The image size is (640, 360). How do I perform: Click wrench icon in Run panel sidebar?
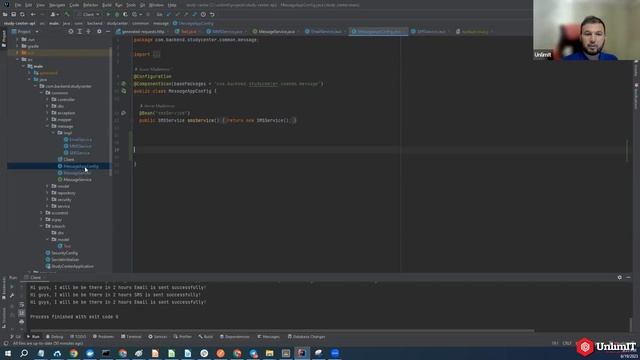click(12, 296)
